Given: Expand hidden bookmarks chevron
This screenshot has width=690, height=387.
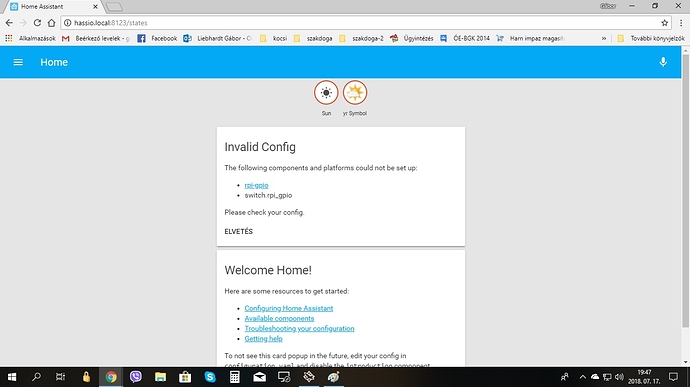Looking at the screenshot, I should coord(604,38).
